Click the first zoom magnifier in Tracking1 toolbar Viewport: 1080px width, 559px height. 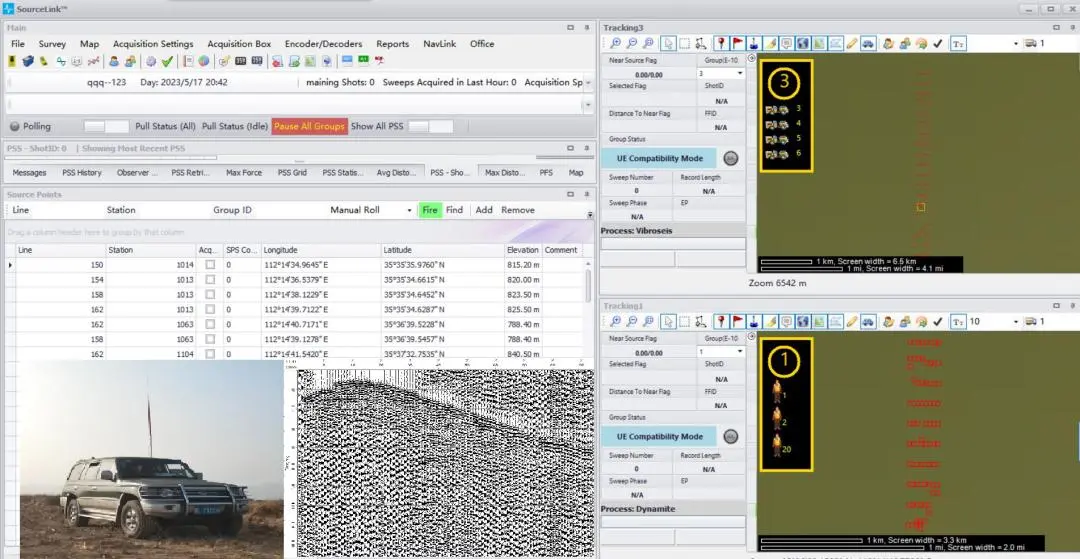pos(616,322)
